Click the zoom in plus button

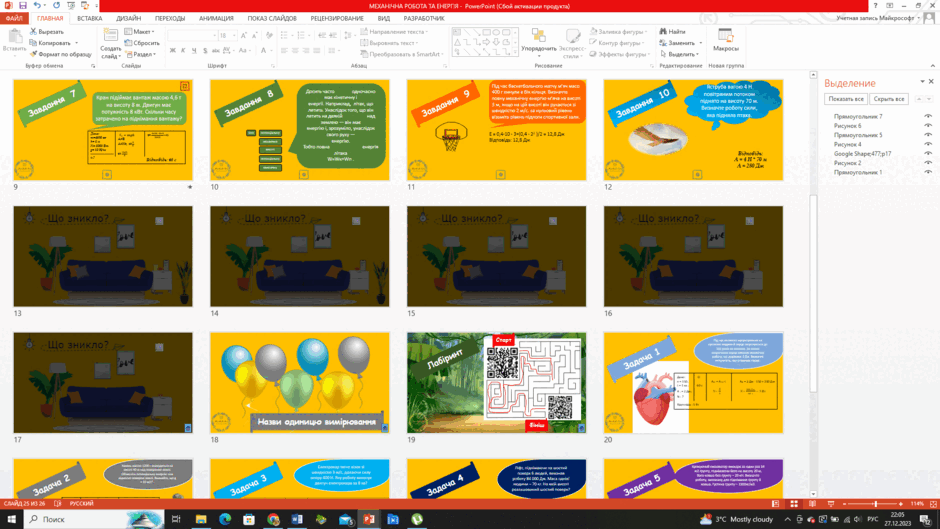(900, 504)
